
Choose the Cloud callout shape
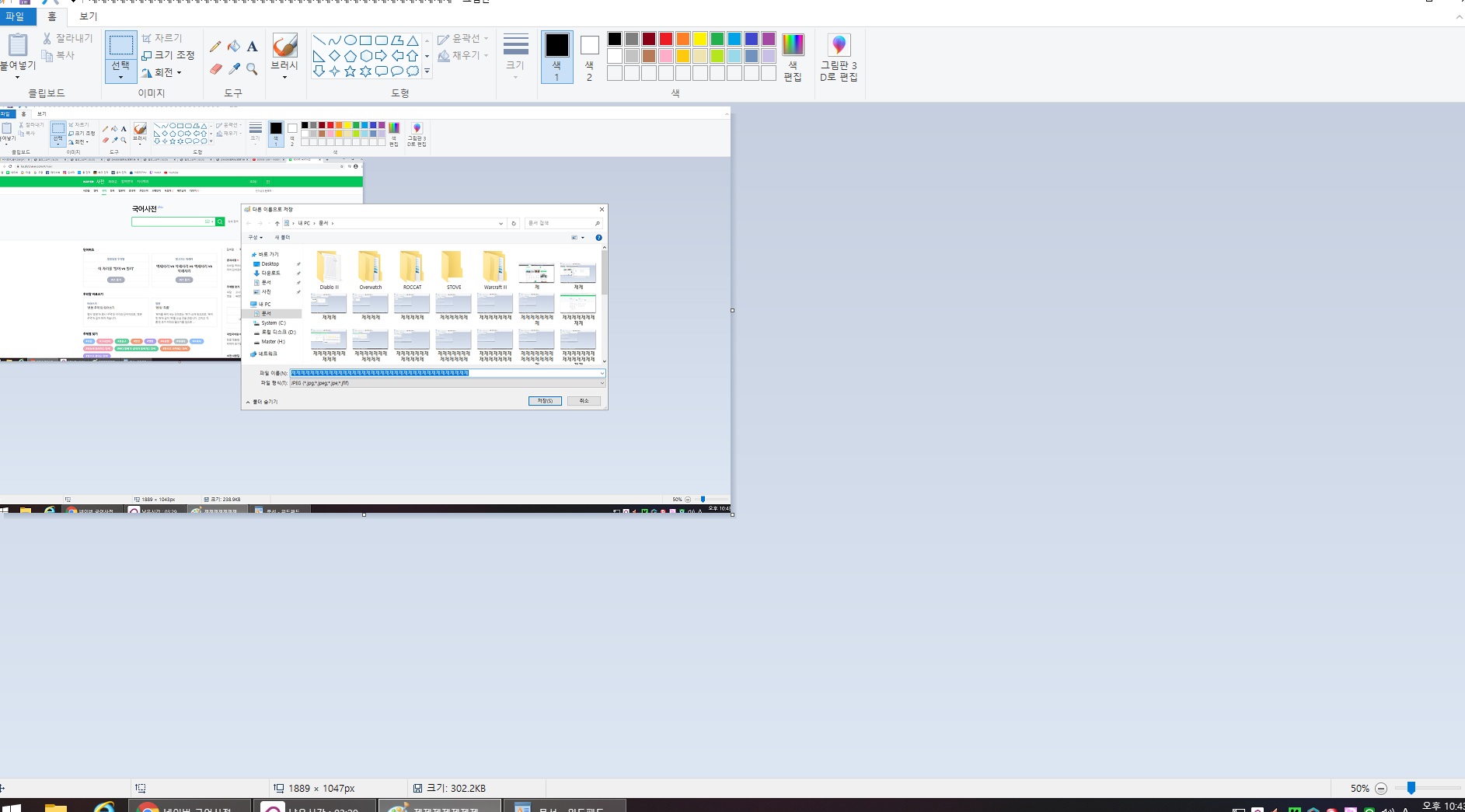[x=413, y=71]
